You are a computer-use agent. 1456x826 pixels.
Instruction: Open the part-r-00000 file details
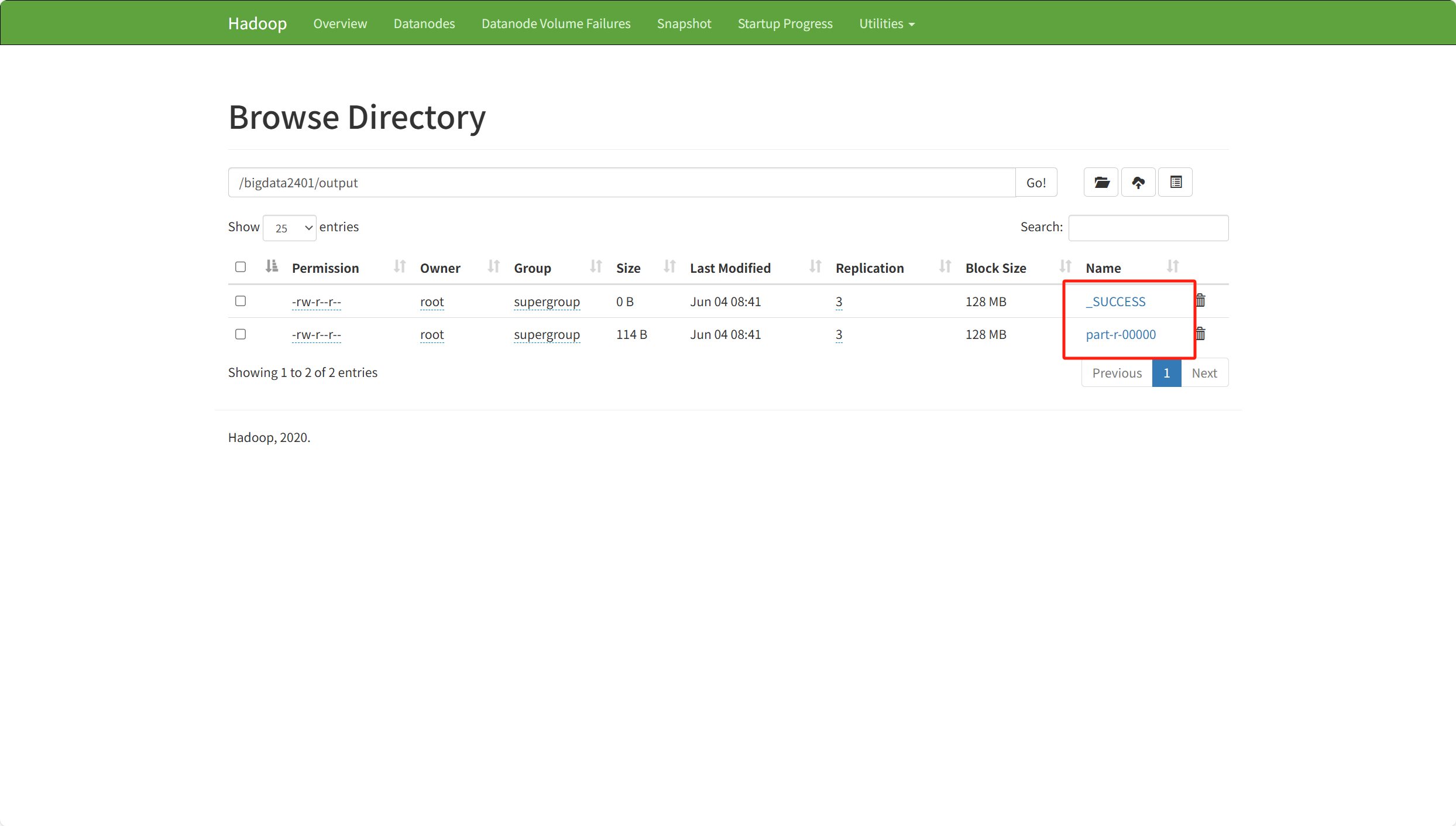click(1120, 334)
